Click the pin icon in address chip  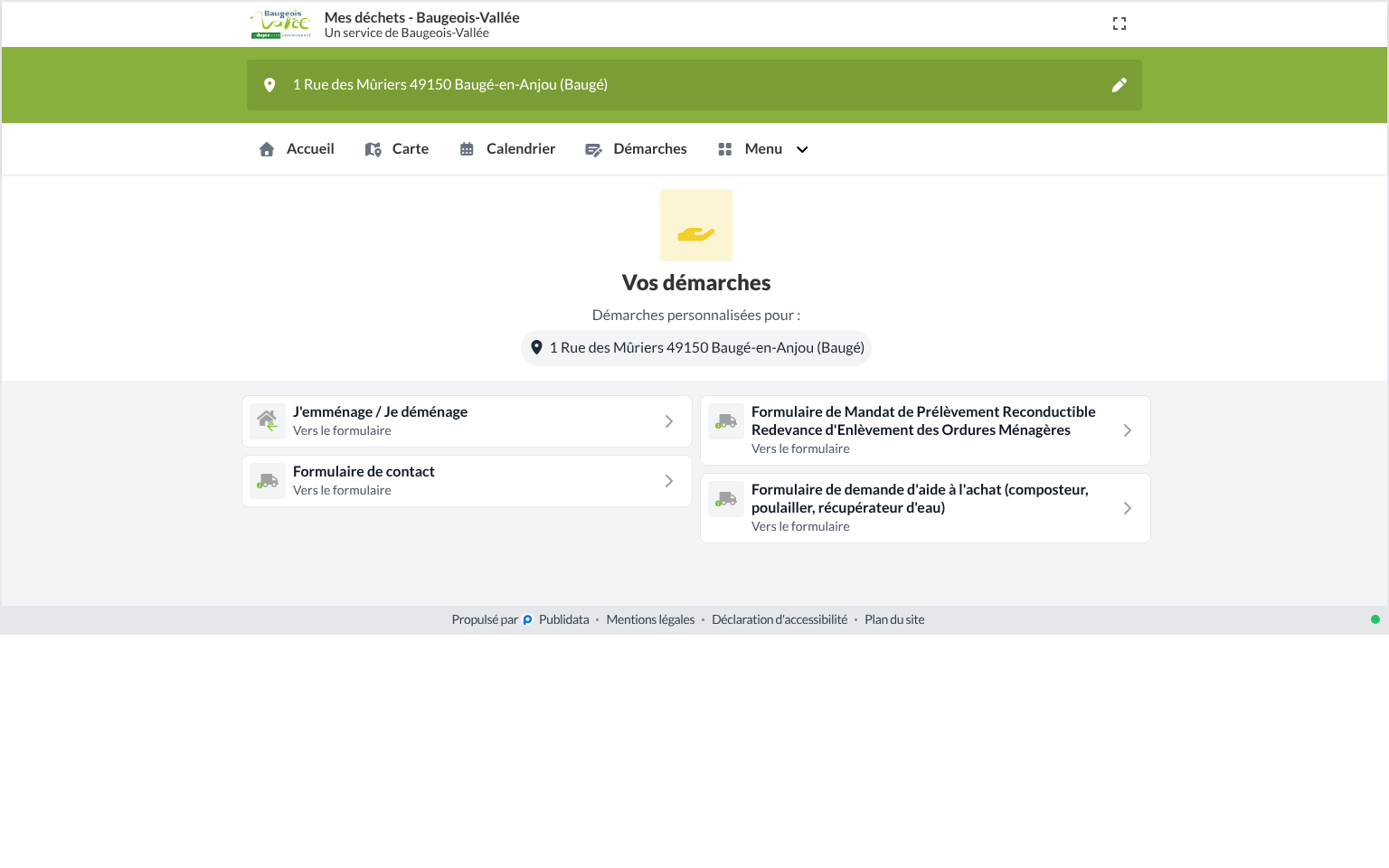pyautogui.click(x=536, y=347)
